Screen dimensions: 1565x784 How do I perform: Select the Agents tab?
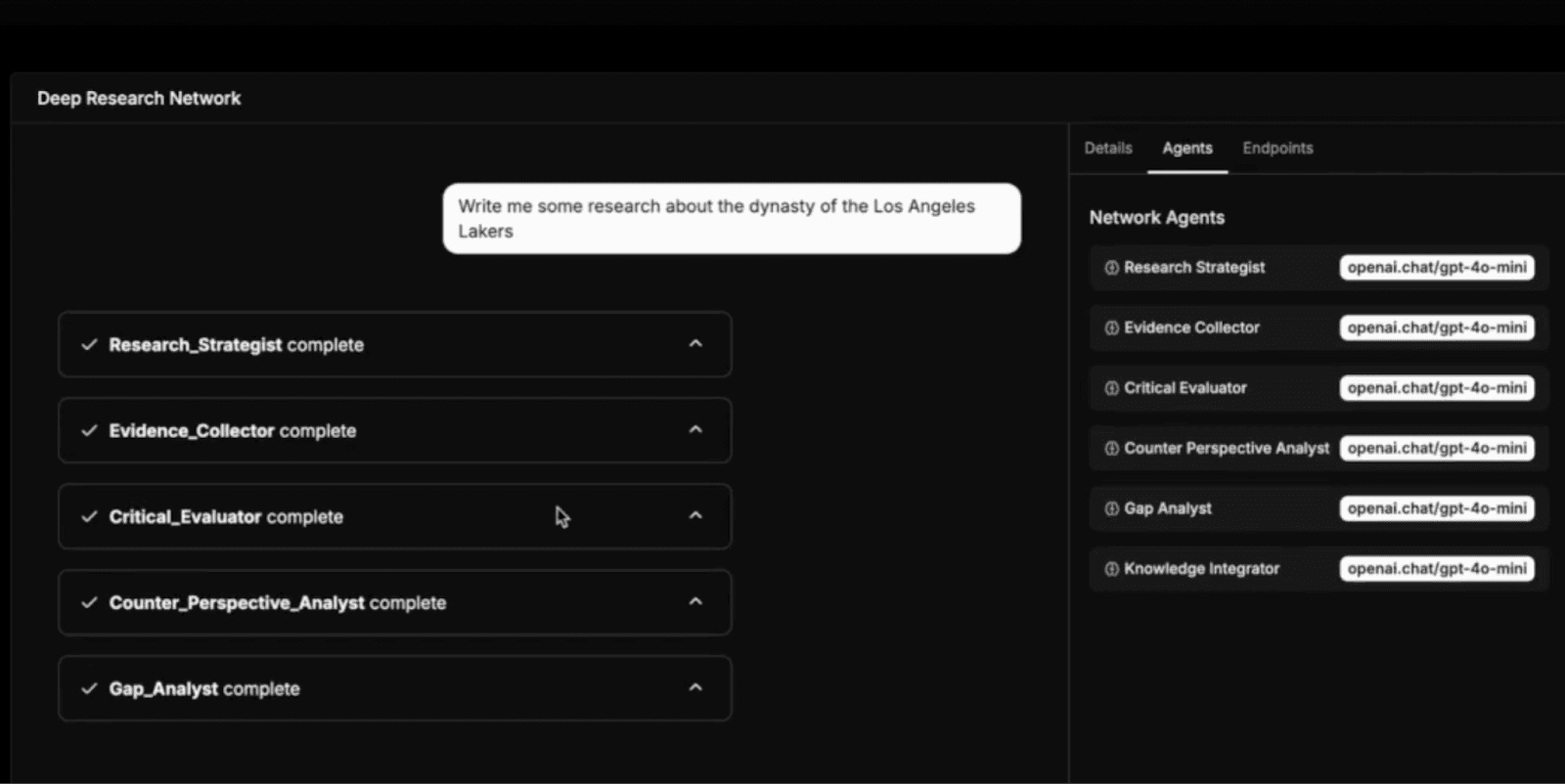point(1187,149)
